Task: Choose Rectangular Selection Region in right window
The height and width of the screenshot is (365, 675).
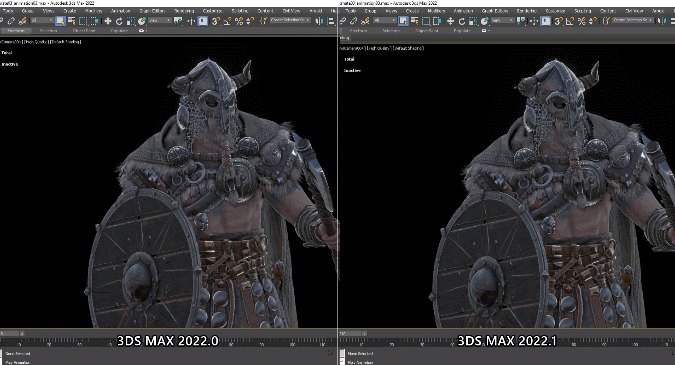Action: 426,21
